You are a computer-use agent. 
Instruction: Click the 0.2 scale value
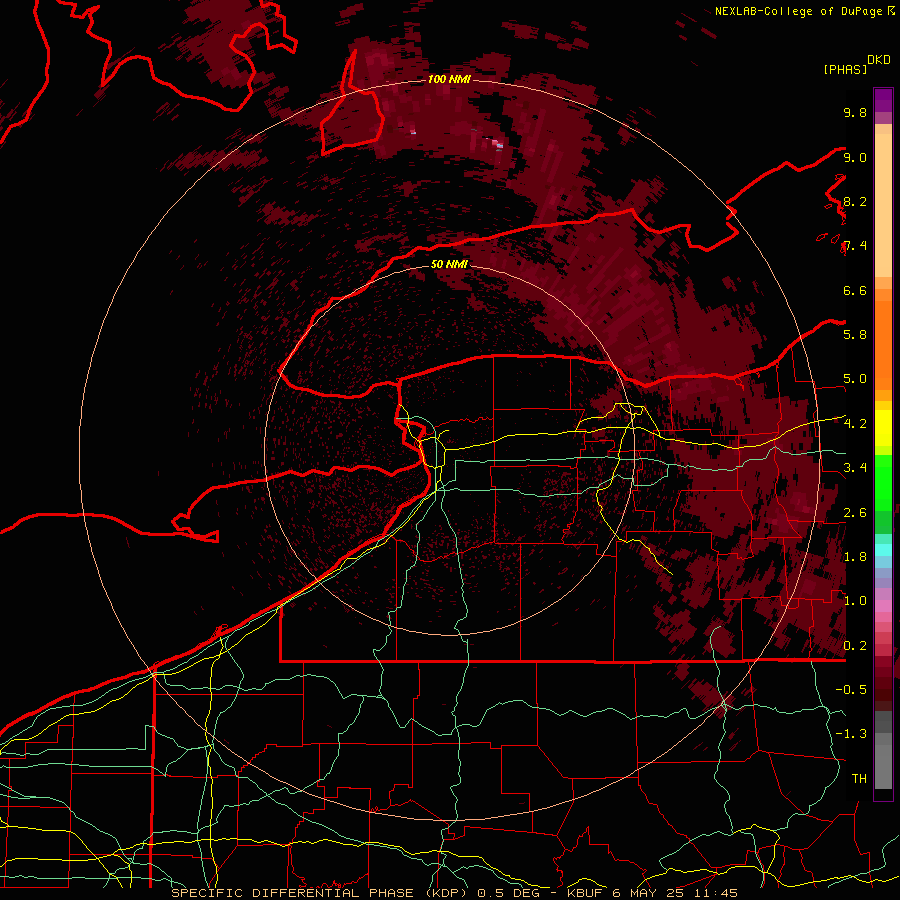coord(855,646)
